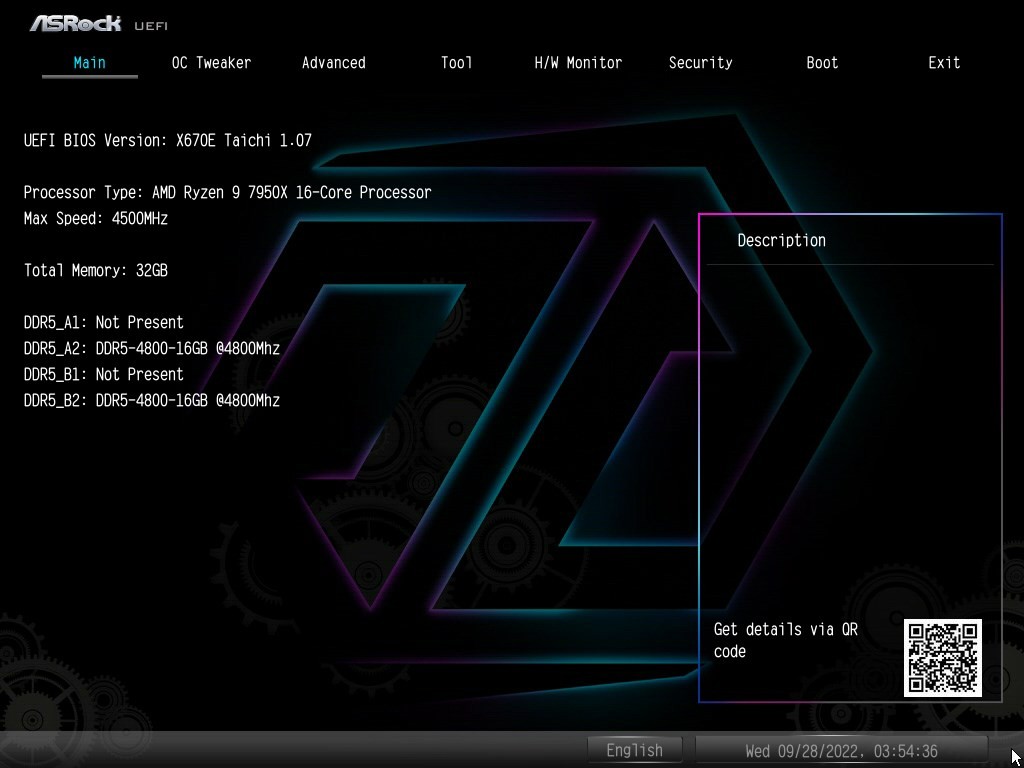The width and height of the screenshot is (1024, 768).
Task: Open the OC Tweaker tab
Action: 211,62
